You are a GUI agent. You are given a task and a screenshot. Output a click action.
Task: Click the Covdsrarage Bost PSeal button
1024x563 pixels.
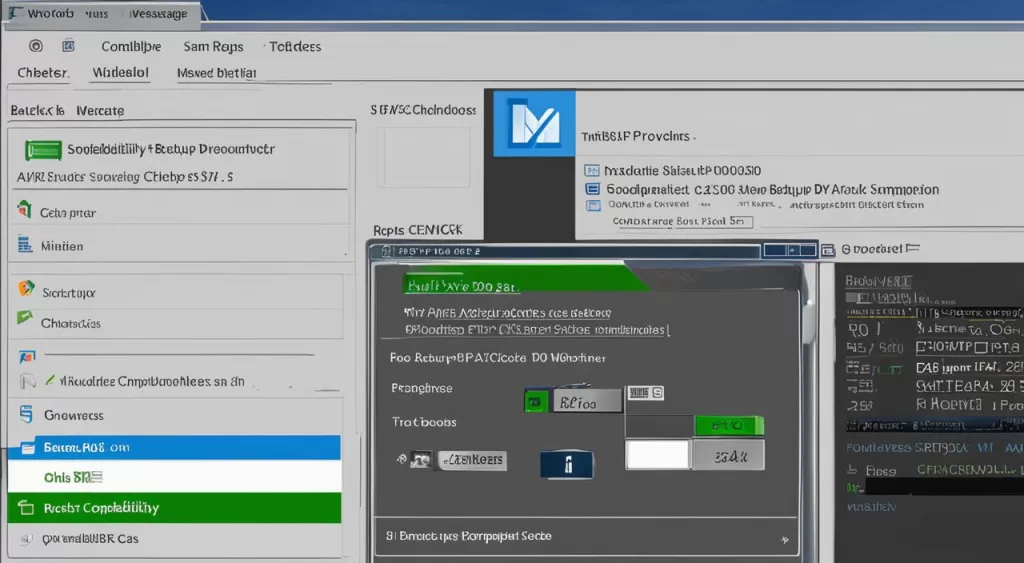click(682, 221)
